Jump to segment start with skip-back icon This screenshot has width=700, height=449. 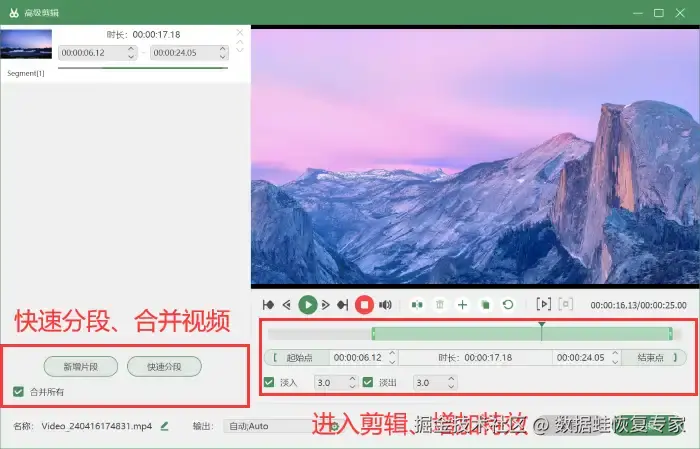pyautogui.click(x=268, y=305)
